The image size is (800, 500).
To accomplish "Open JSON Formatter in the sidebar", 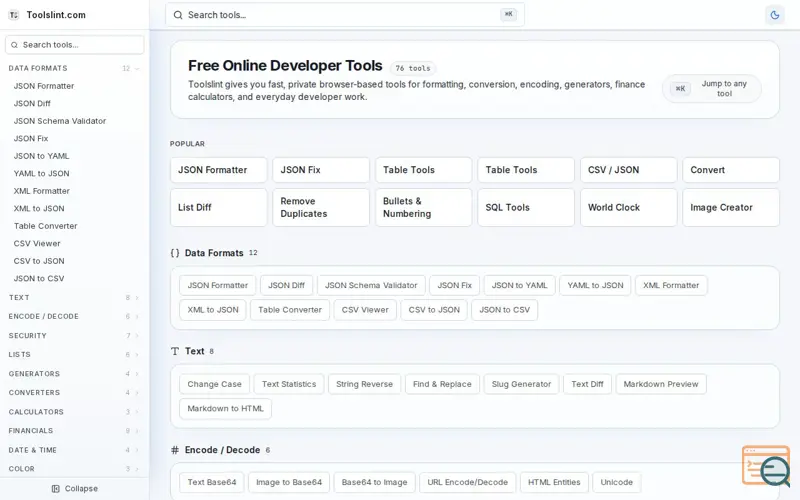I will [x=44, y=86].
